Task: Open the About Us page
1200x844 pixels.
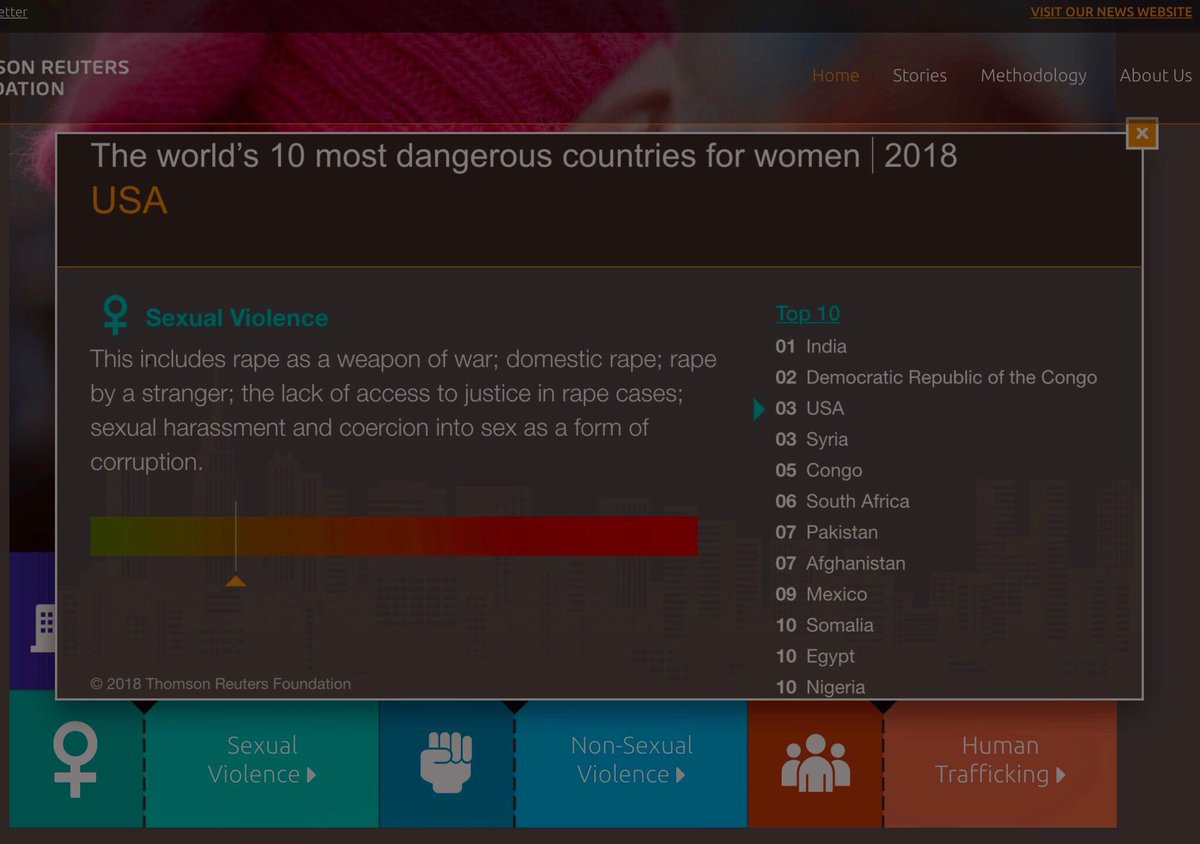Action: (x=1155, y=75)
